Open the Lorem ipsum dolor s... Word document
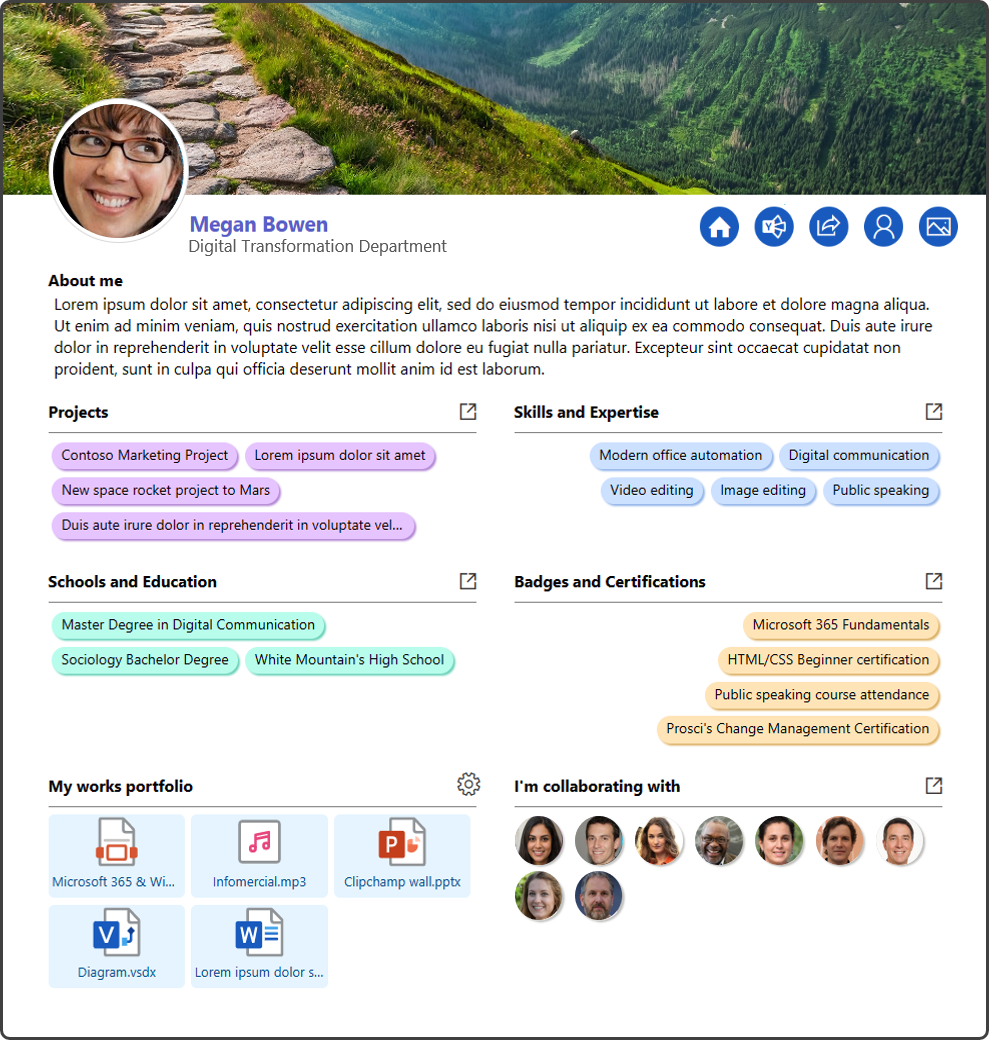Screen dimensions: 989x1040 tap(259, 946)
